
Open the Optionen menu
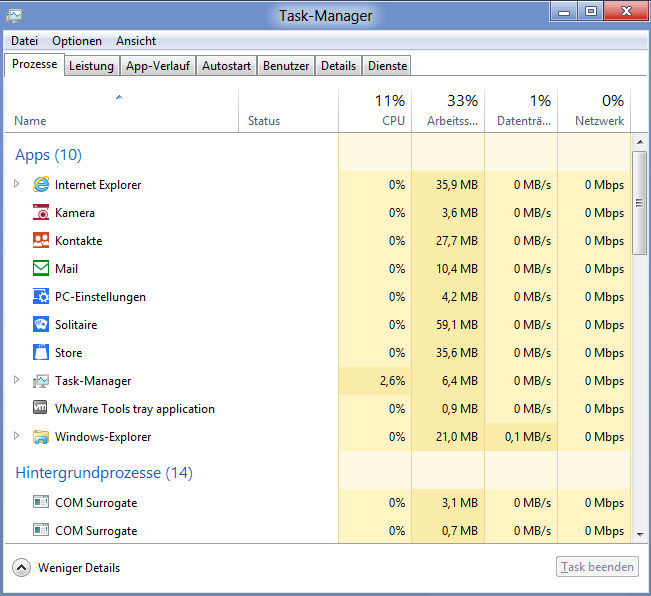point(77,41)
